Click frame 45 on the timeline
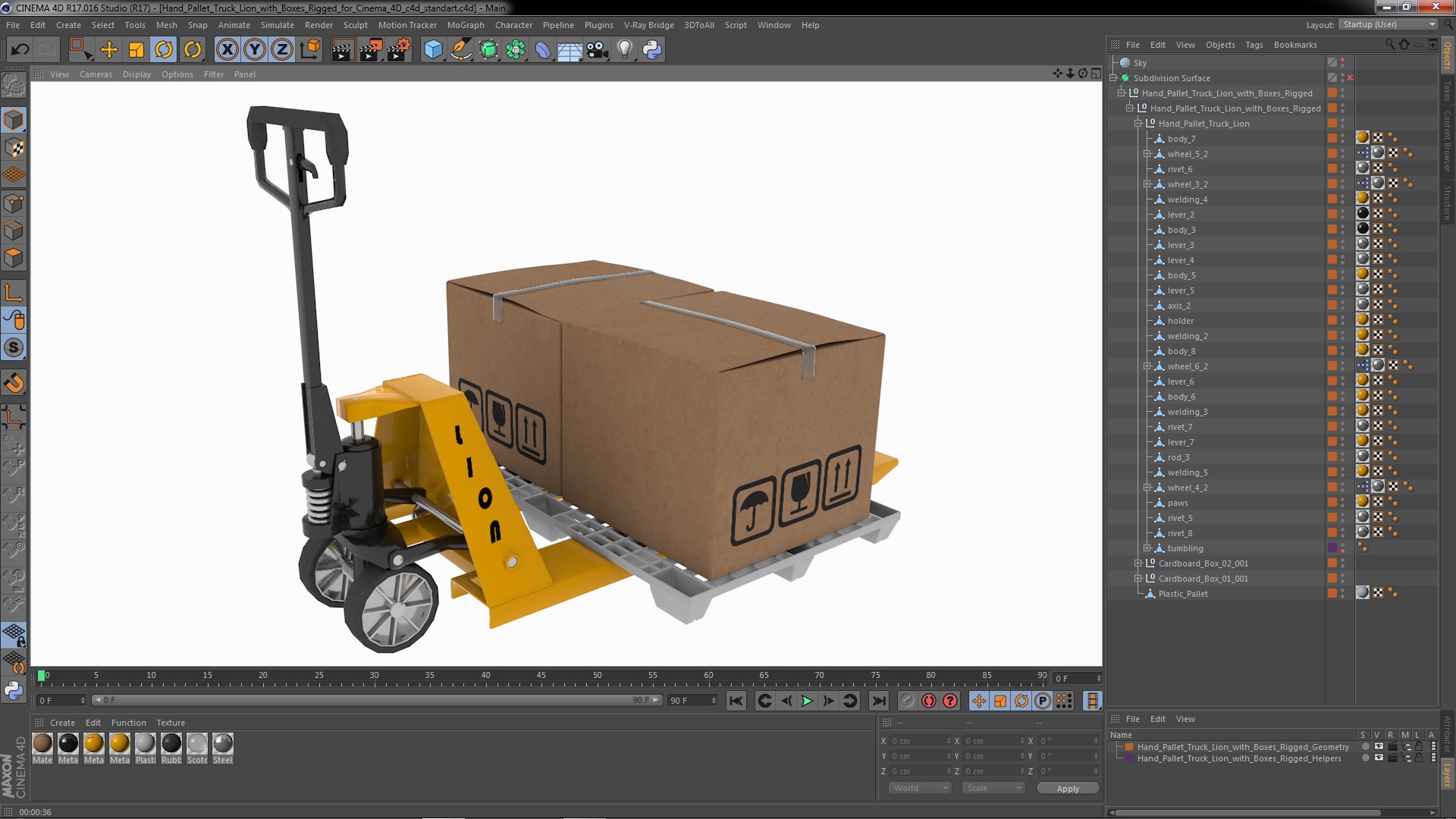Image resolution: width=1456 pixels, height=819 pixels. point(541,676)
